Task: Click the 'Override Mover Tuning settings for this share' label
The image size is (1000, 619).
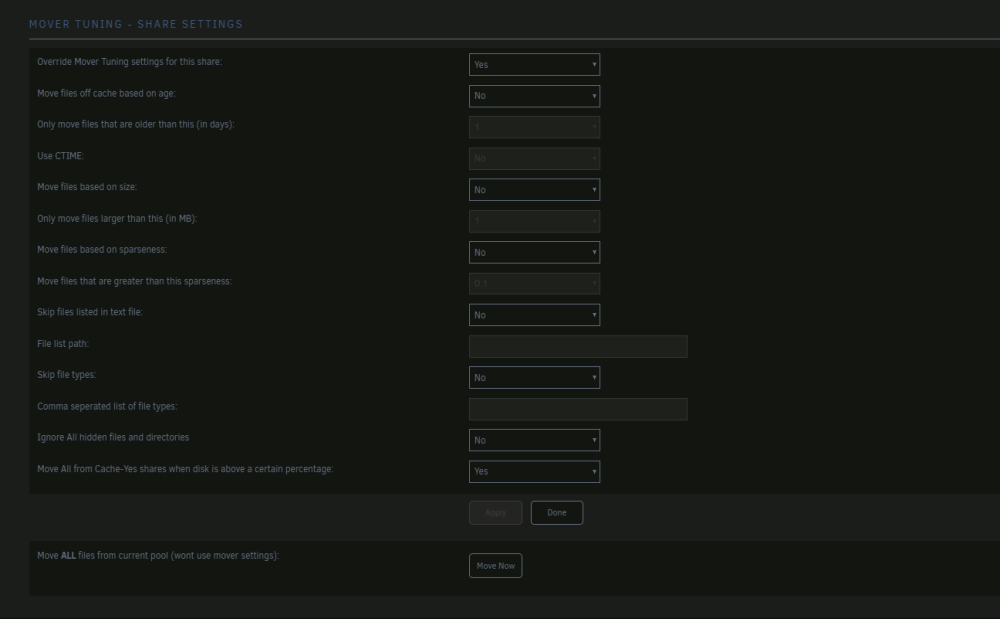Action: (x=129, y=62)
